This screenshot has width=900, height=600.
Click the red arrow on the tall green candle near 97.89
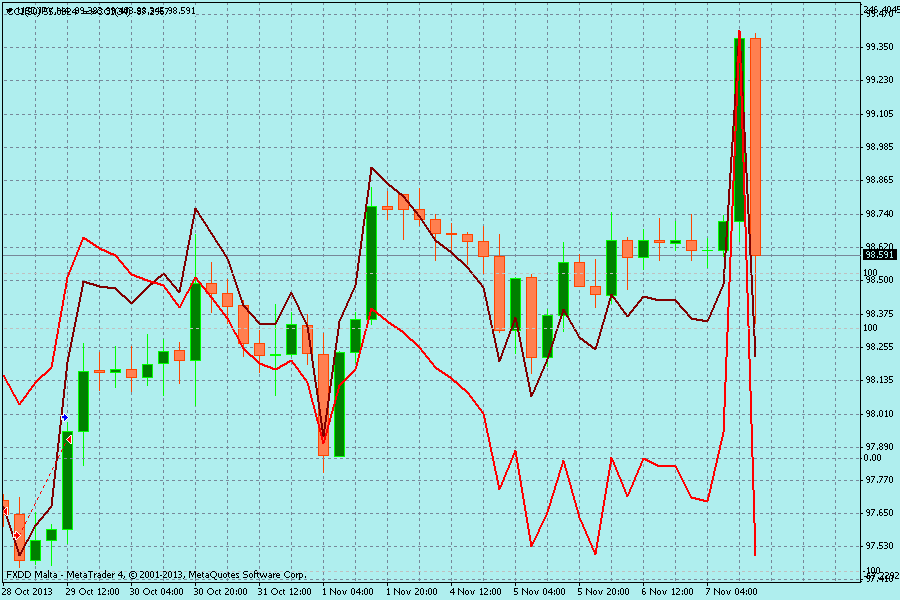(x=68, y=439)
